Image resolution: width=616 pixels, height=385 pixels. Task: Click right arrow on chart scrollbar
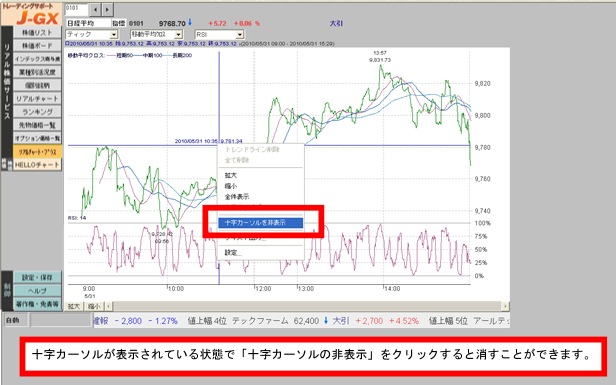(505, 306)
